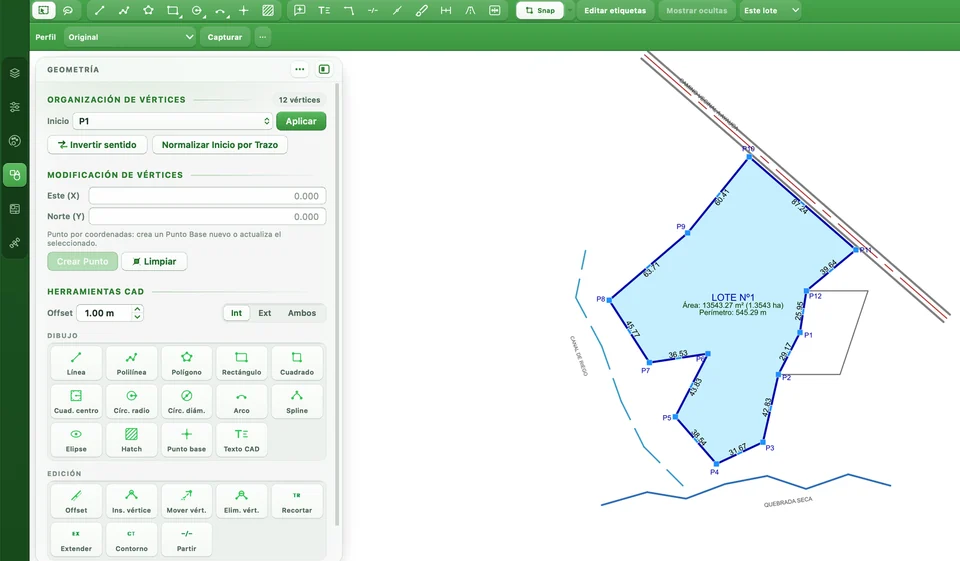Click the nodes network icon in sidebar
This screenshot has width=960, height=561.
[15, 243]
